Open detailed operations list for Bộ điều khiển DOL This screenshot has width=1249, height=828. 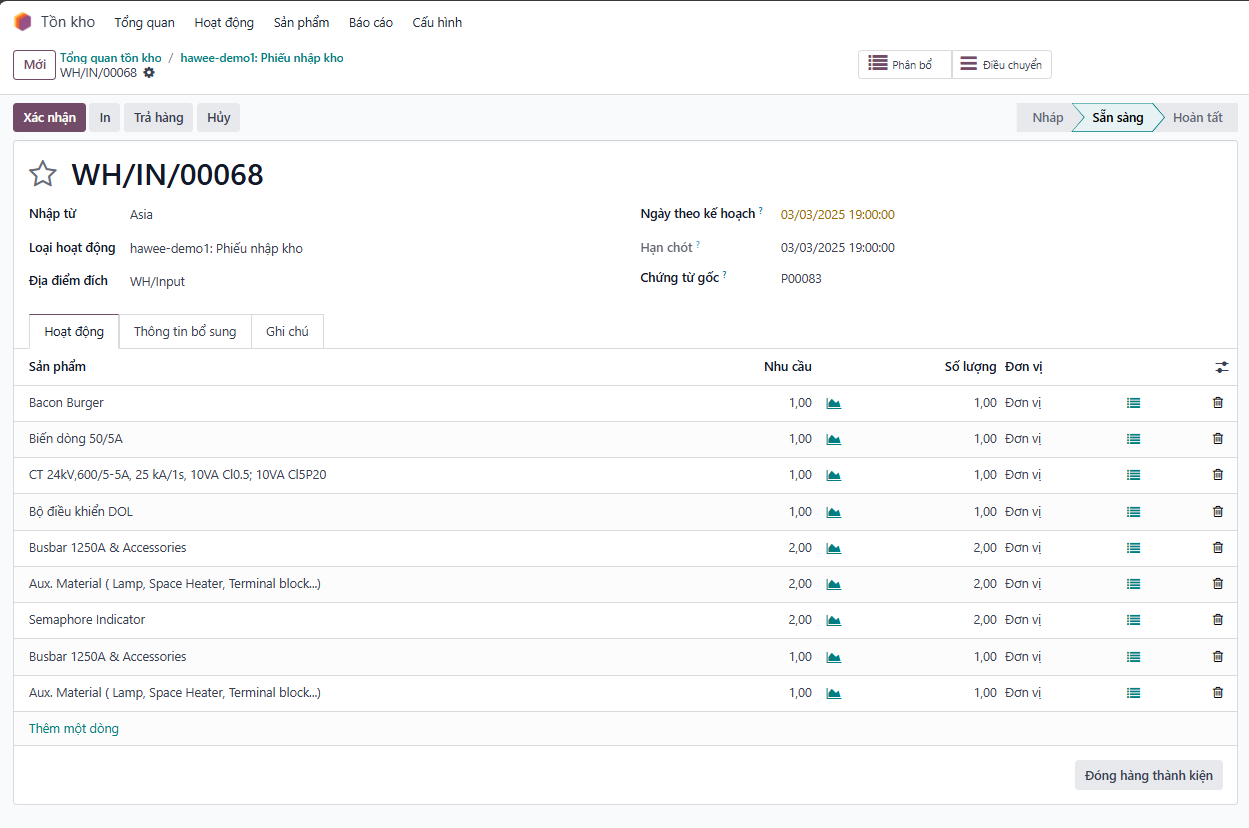(1133, 512)
